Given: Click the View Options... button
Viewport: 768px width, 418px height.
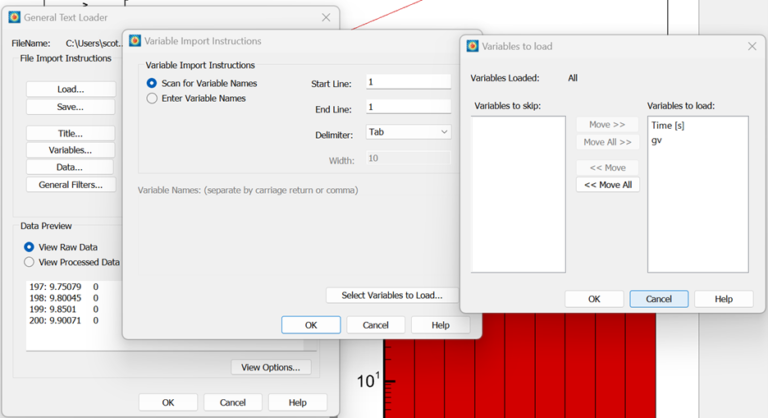Looking at the screenshot, I should click(270, 367).
